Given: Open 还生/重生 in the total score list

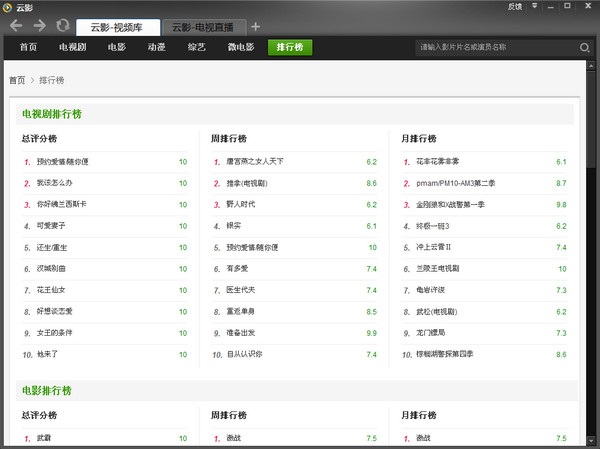Looking at the screenshot, I should tap(52, 247).
